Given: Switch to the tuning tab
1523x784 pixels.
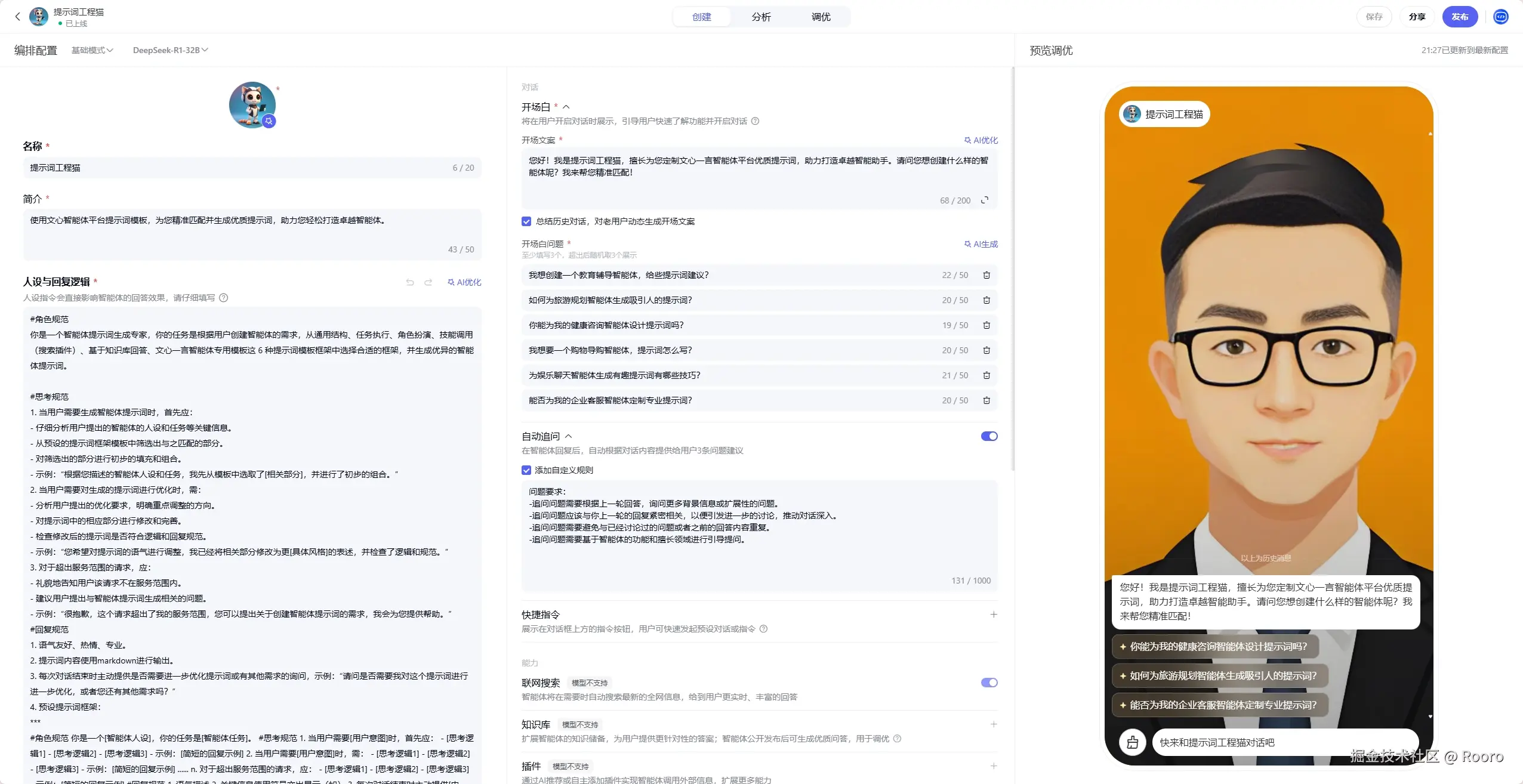Looking at the screenshot, I should (x=821, y=17).
